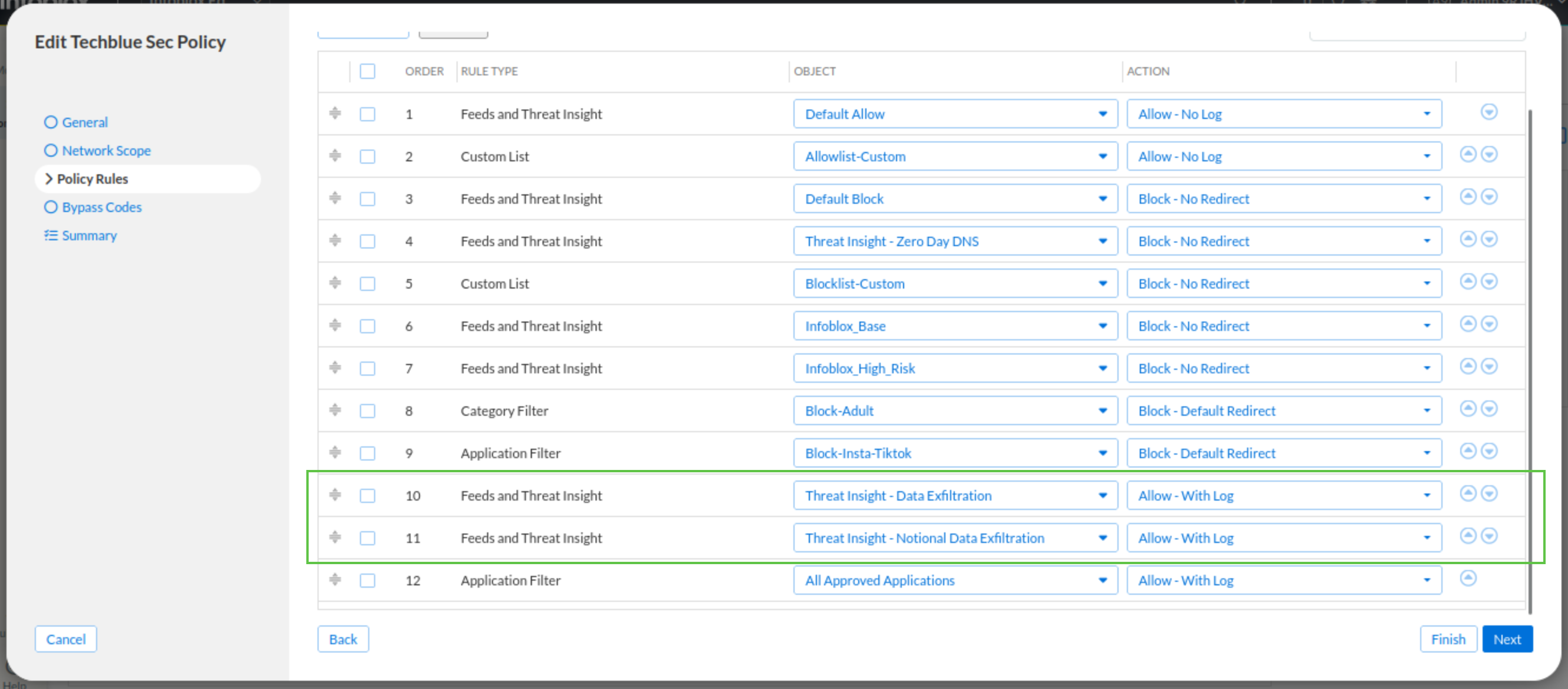Move rule 10 down with arrow icon
1568x689 pixels.
click(1489, 493)
